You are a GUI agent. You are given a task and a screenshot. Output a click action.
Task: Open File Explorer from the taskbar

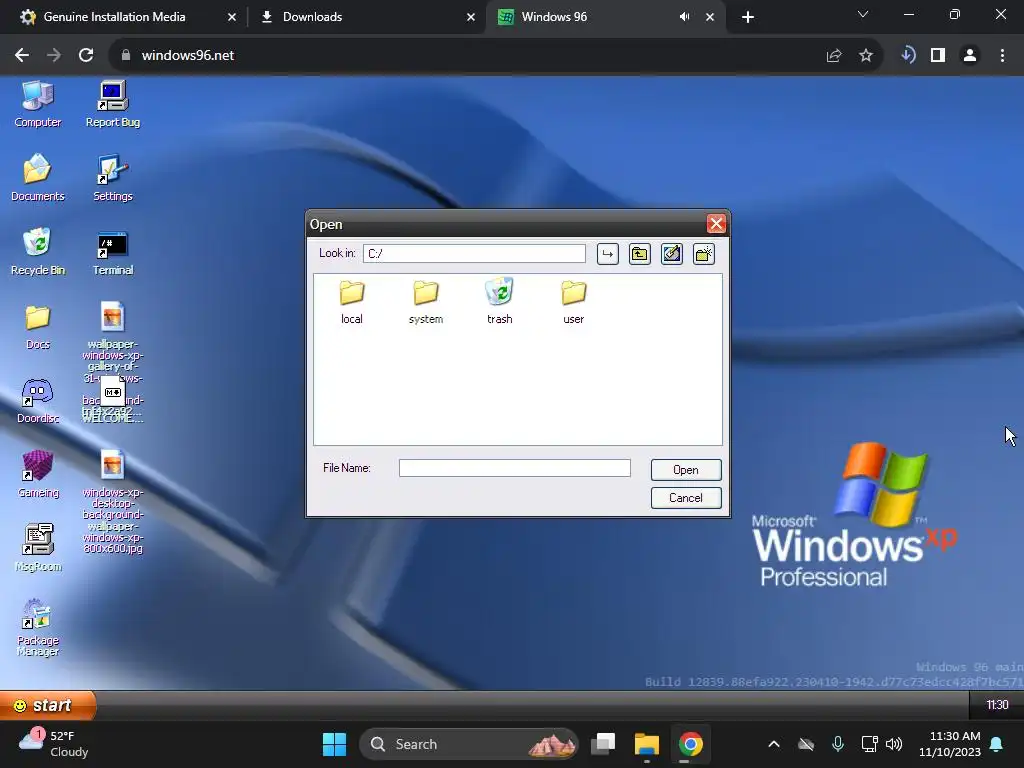tap(647, 744)
